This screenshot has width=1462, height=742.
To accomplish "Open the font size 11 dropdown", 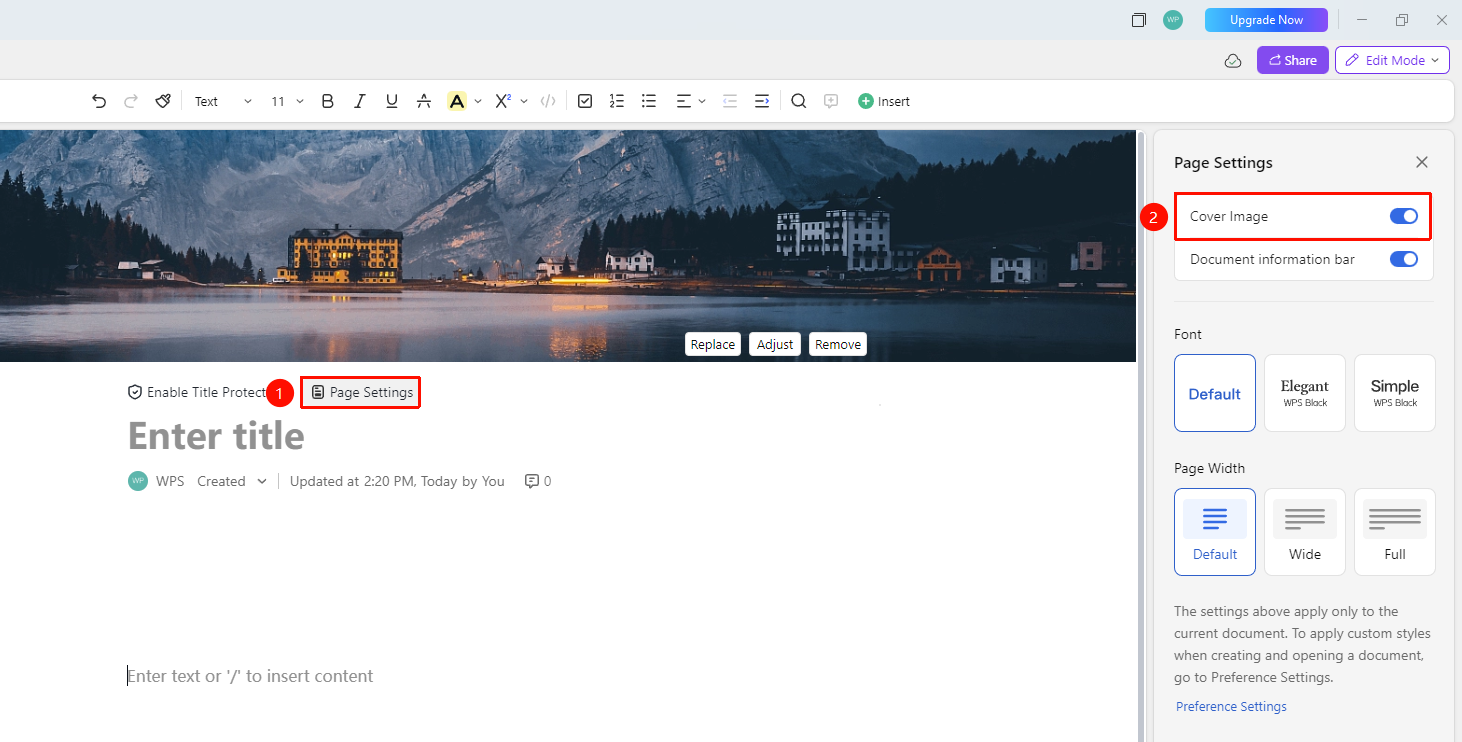I will click(285, 101).
